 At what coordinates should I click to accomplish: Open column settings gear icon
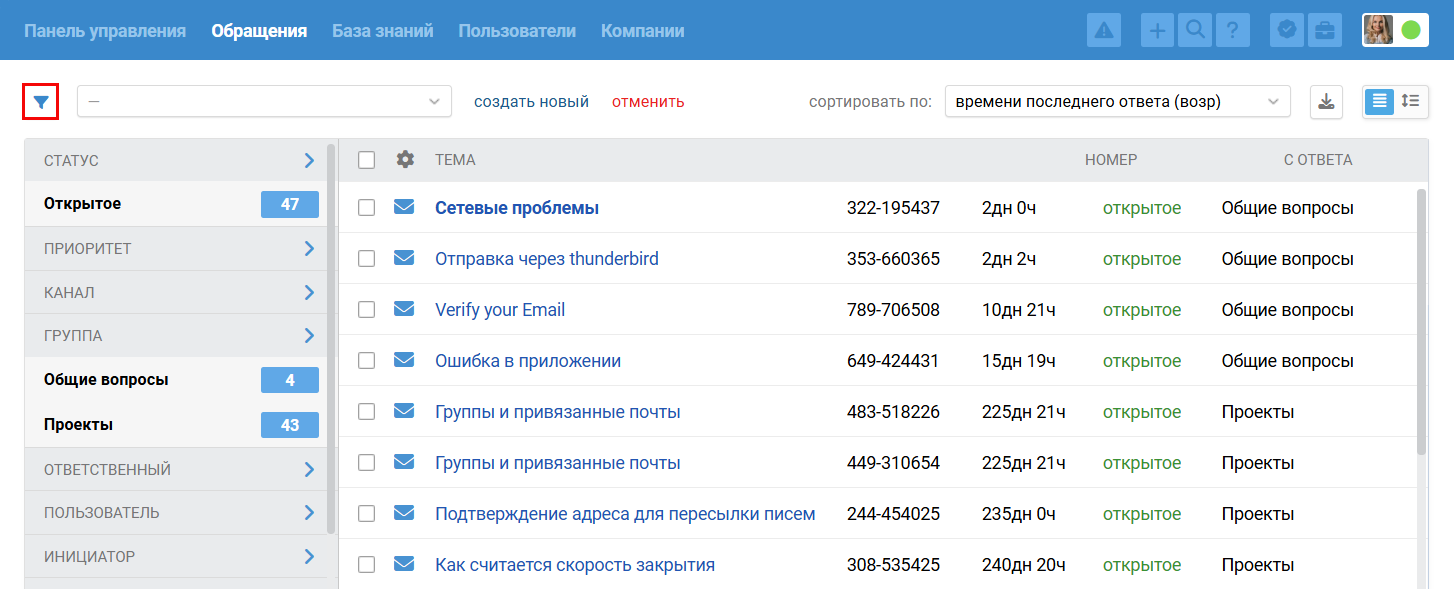pyautogui.click(x=405, y=160)
